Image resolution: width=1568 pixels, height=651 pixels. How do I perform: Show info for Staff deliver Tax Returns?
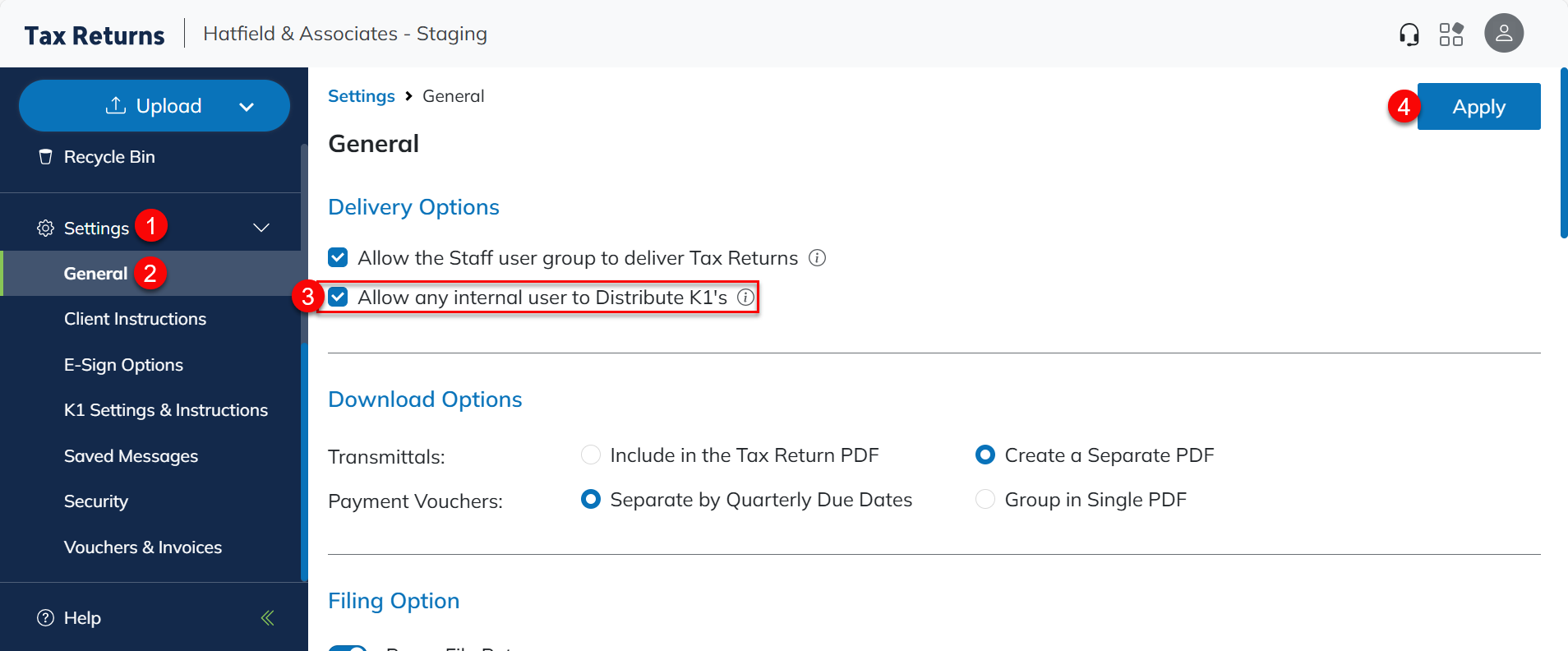point(817,258)
